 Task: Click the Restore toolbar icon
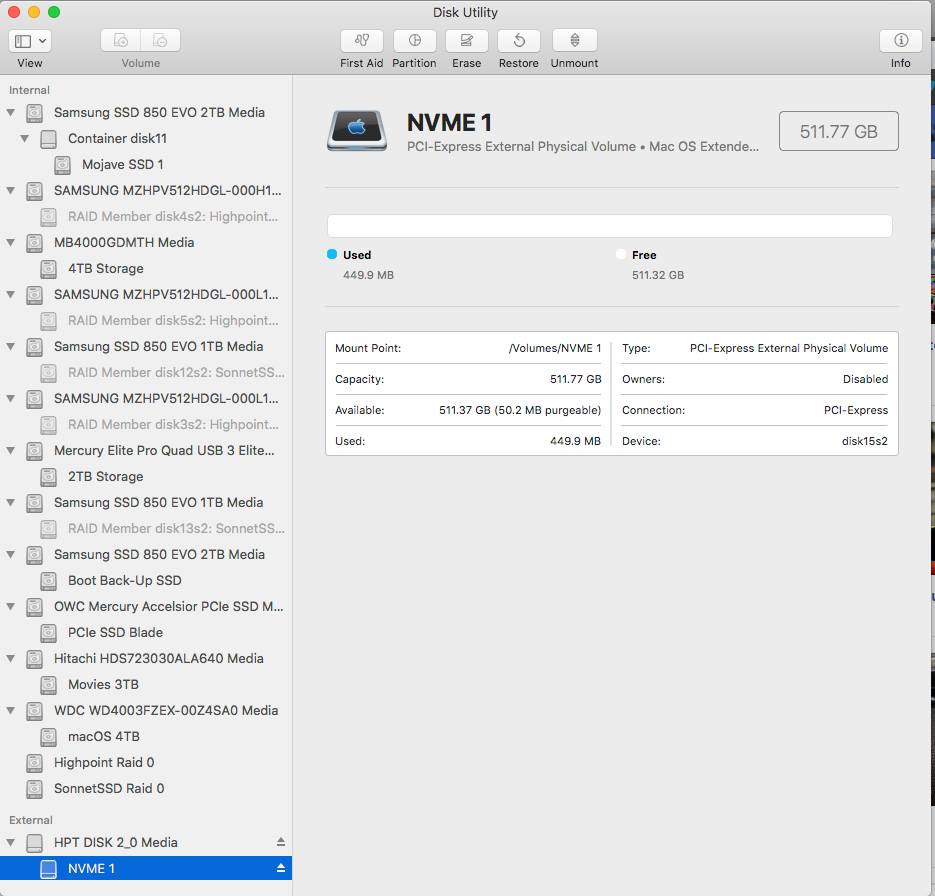pos(519,41)
